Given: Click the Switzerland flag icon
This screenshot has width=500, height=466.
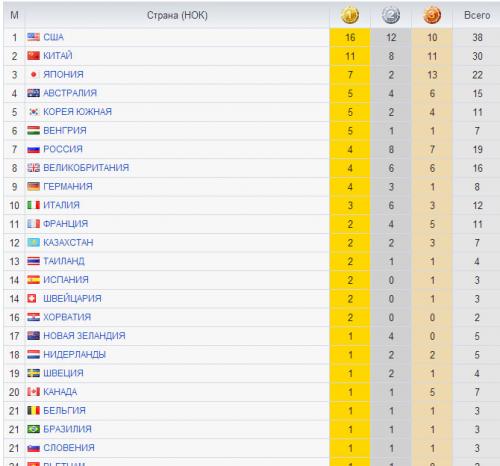Looking at the screenshot, I should (x=32, y=298).
